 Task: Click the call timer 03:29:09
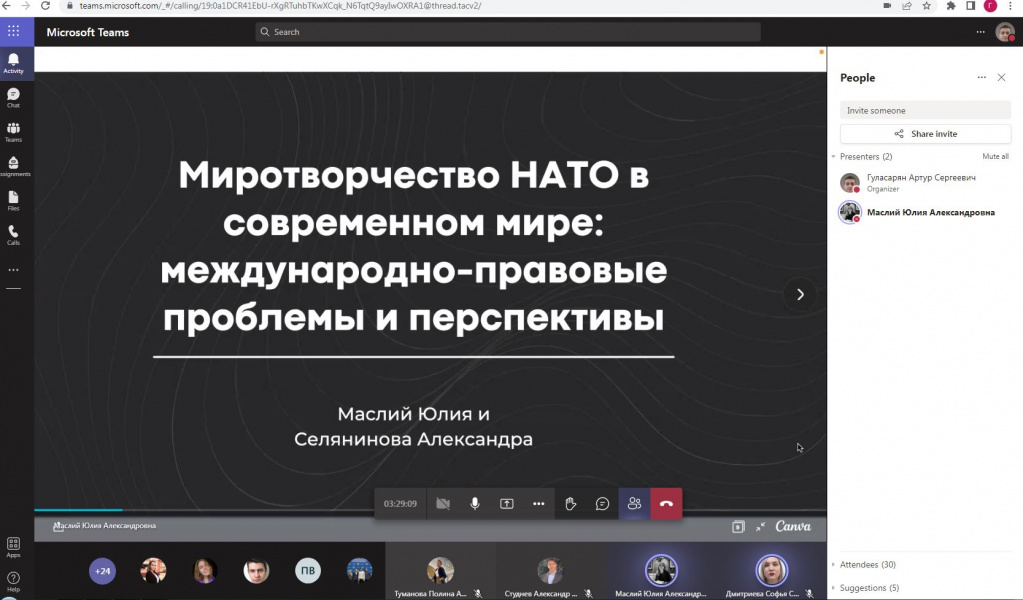click(x=400, y=503)
